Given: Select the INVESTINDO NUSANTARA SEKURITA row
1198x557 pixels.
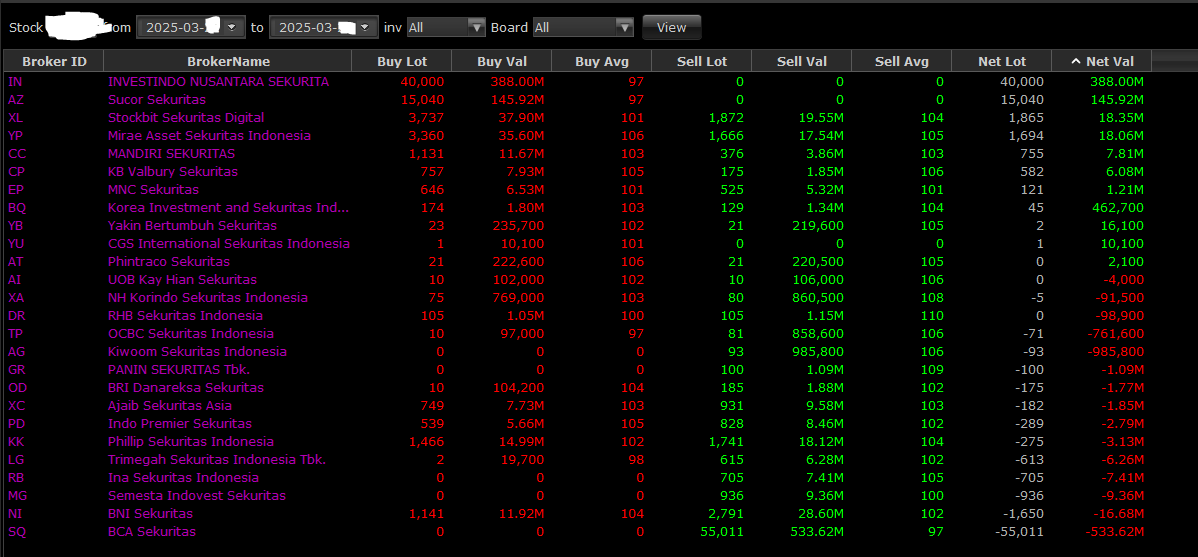Looking at the screenshot, I should tap(578, 81).
